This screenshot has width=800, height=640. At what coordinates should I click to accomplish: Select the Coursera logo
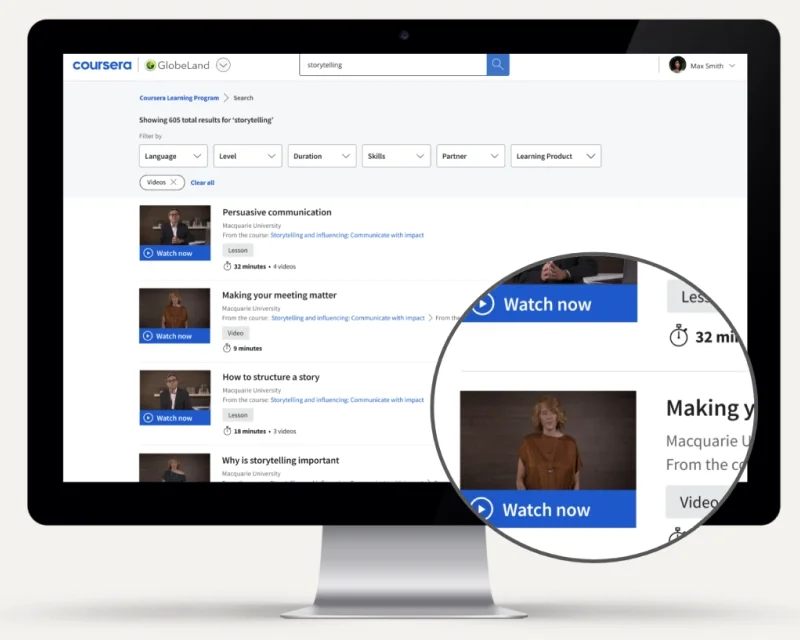click(101, 64)
